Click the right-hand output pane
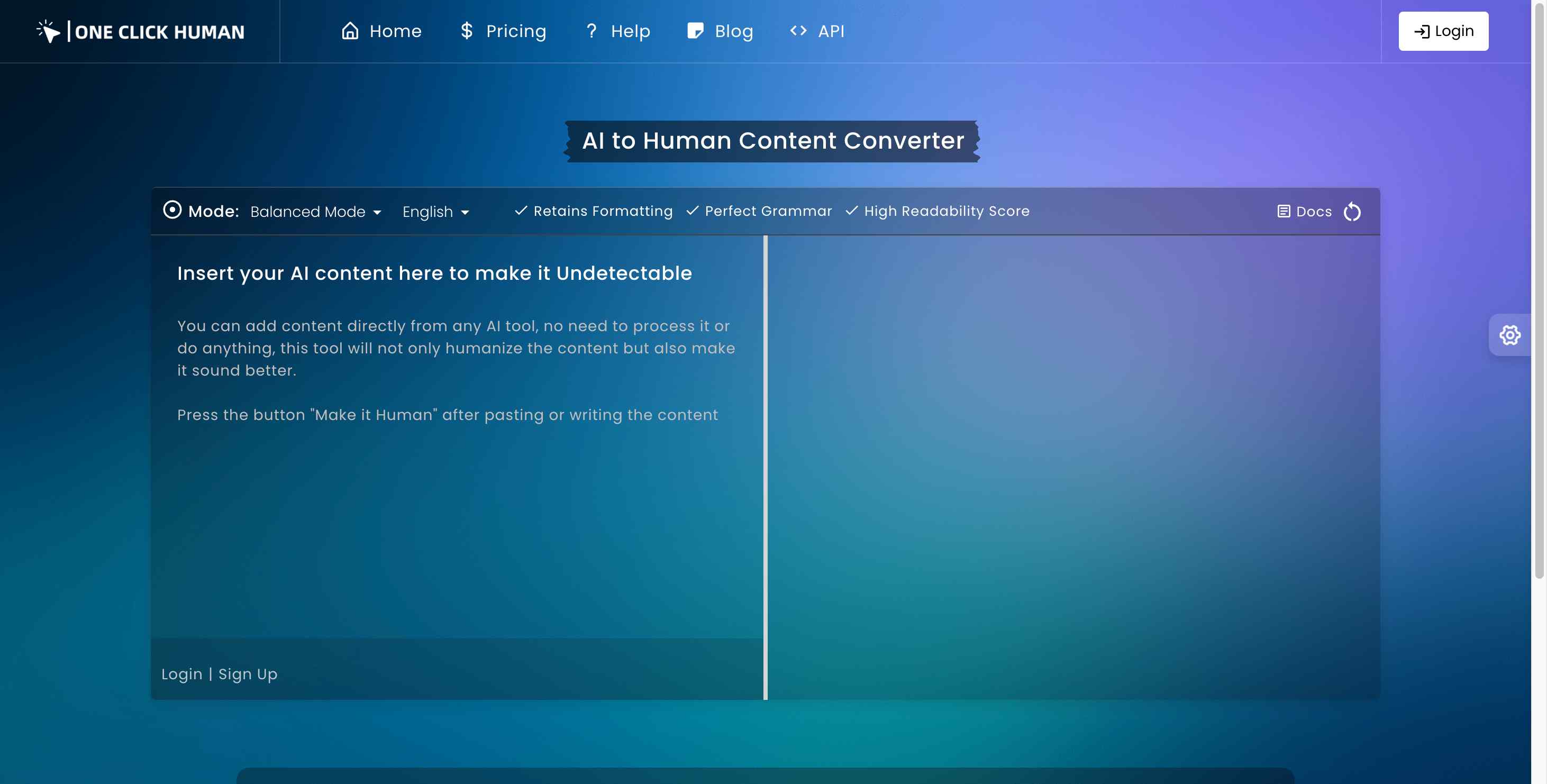 (1074, 467)
